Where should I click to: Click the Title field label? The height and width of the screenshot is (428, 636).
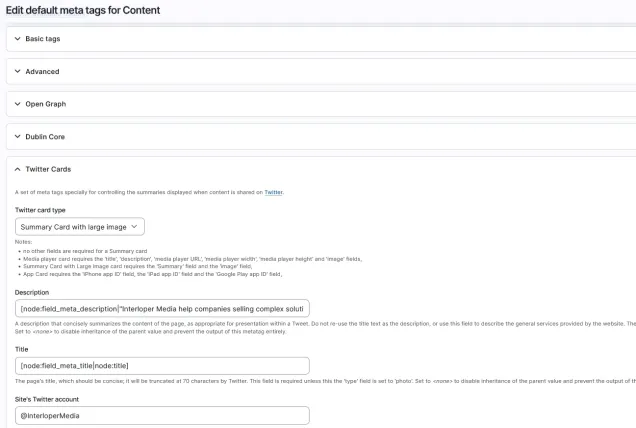click(x=22, y=349)
